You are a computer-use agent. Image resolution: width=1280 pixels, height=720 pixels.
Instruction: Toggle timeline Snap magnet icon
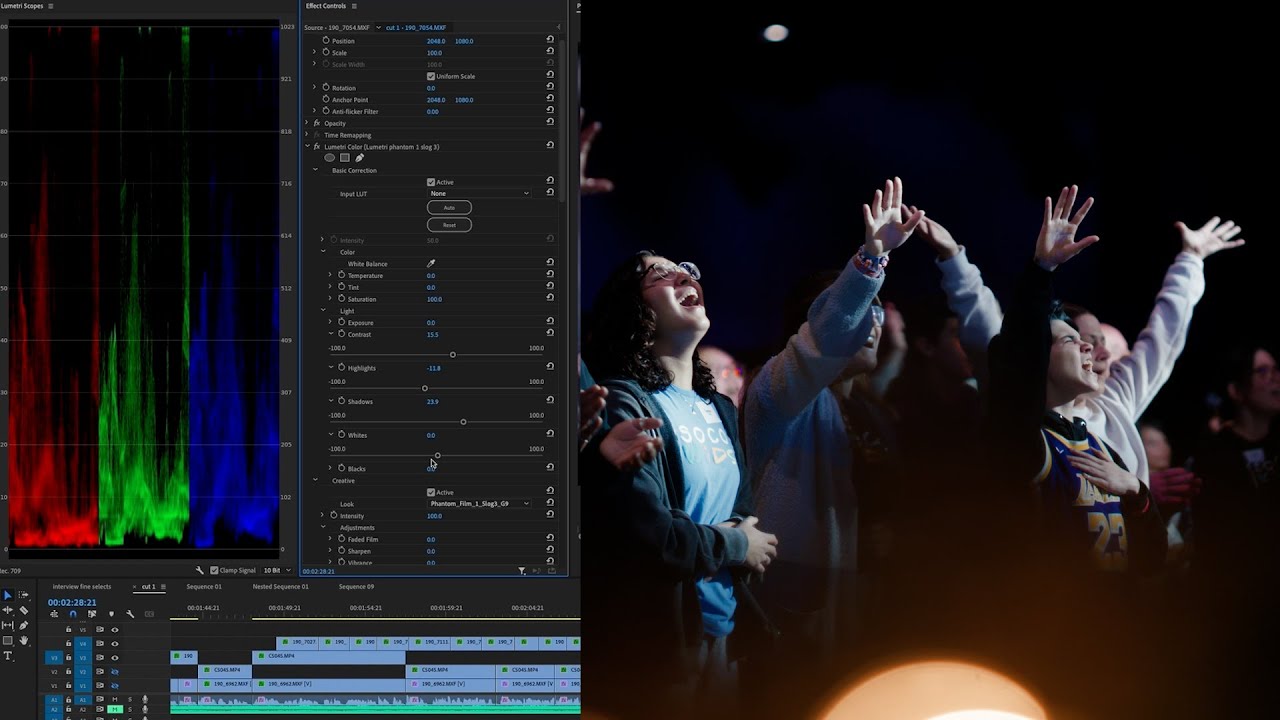pyautogui.click(x=73, y=614)
